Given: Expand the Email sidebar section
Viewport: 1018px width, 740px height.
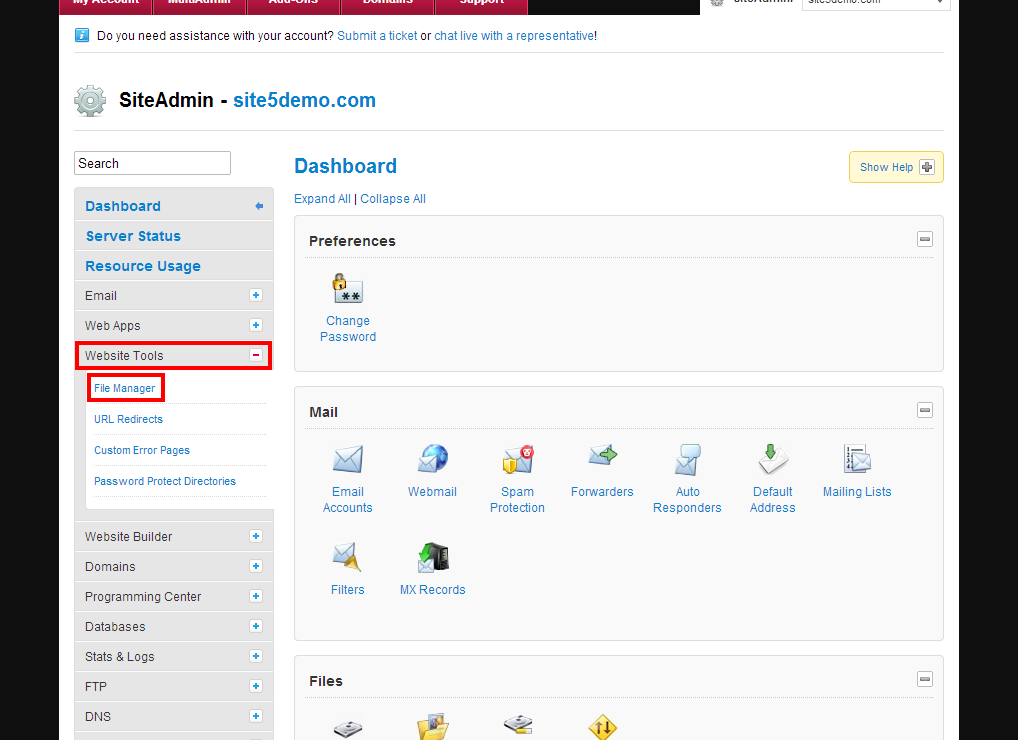Looking at the screenshot, I should 256,295.
